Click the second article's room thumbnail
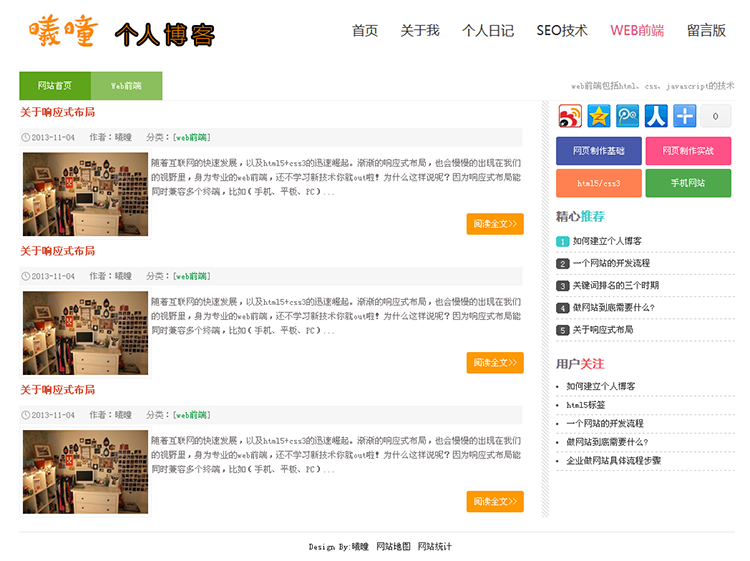750x561 pixels. tap(86, 333)
